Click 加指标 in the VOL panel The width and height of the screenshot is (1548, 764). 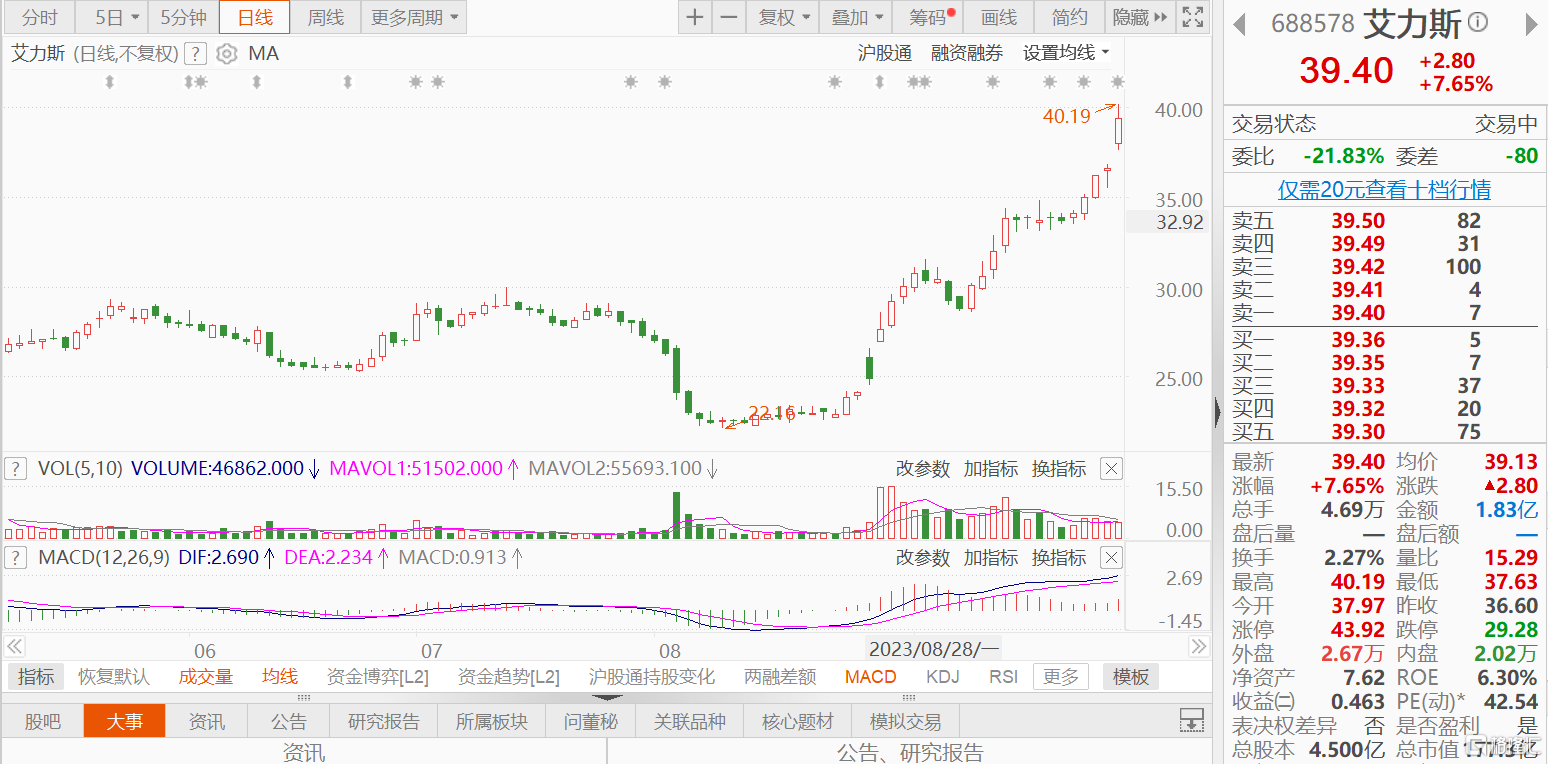[x=991, y=468]
